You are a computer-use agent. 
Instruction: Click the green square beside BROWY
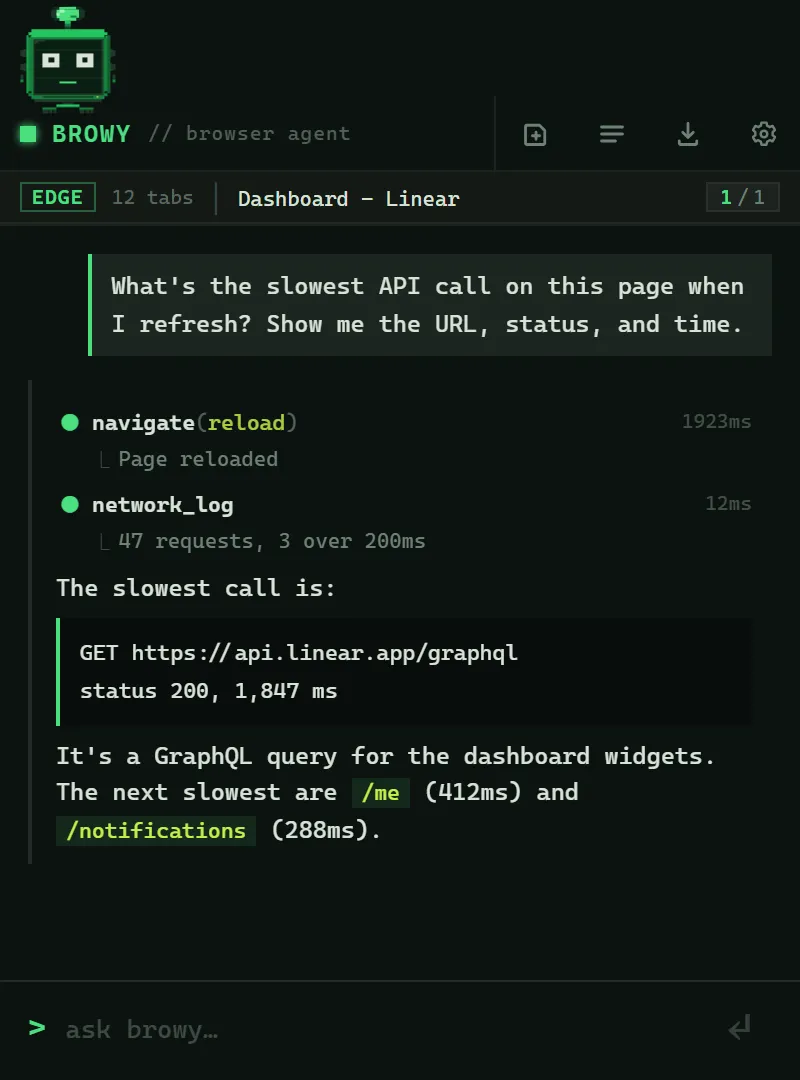(x=28, y=134)
